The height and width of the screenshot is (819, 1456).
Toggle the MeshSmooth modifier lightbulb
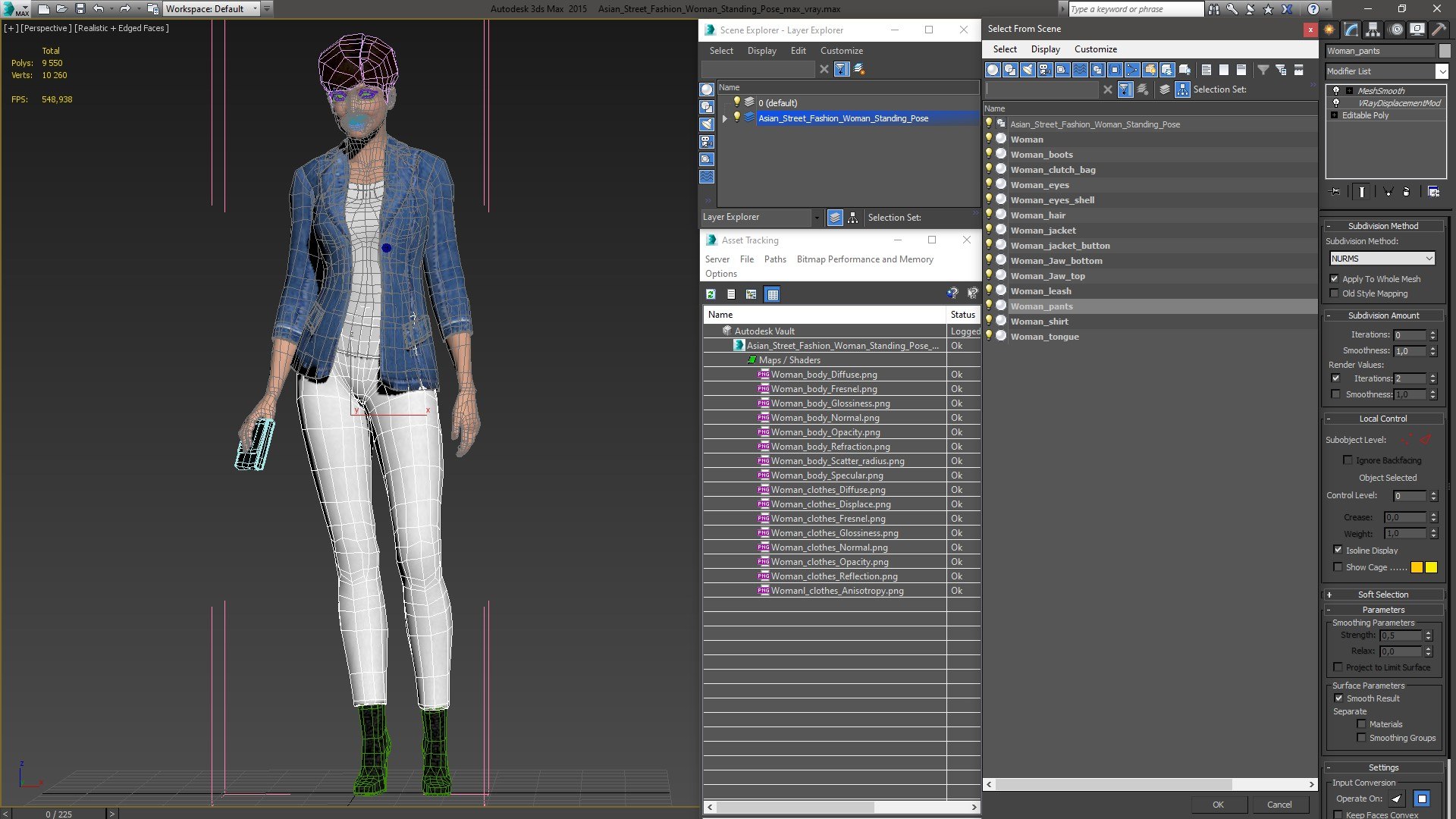[x=1335, y=90]
